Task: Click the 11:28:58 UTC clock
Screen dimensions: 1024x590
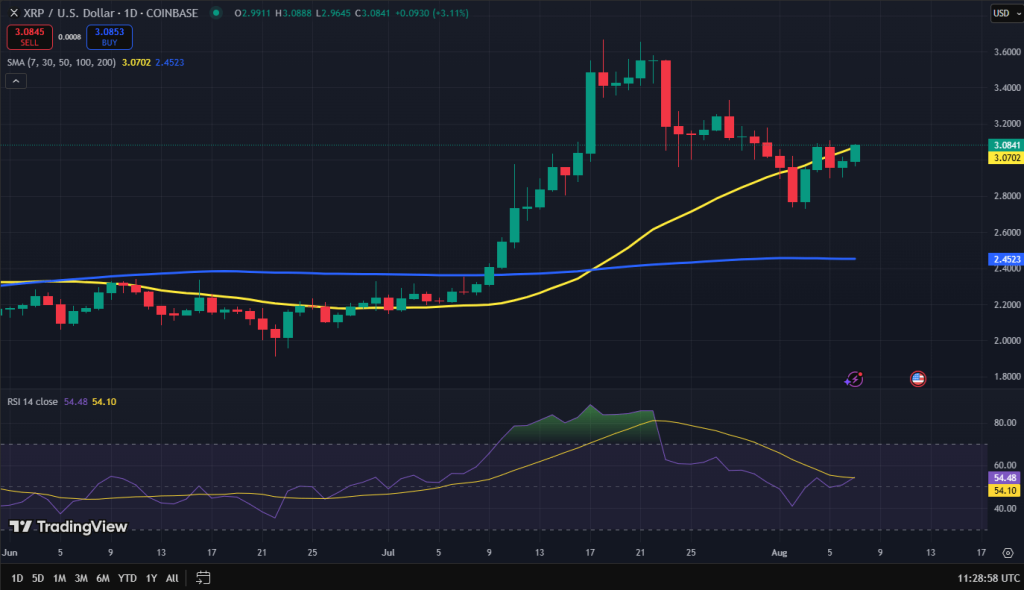Action: click(989, 578)
